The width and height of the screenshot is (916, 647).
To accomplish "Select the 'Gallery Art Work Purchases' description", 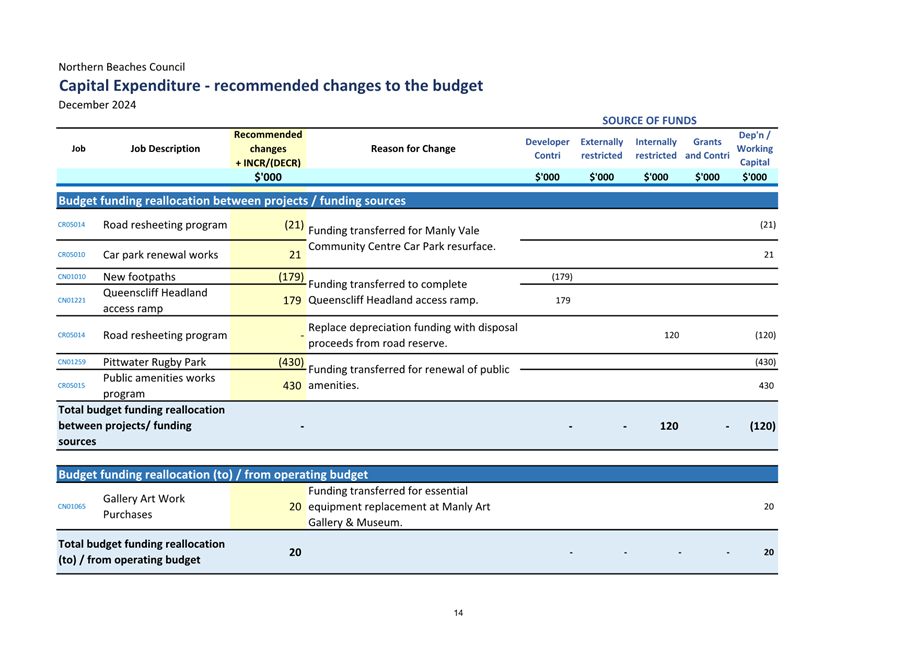I will coord(144,507).
